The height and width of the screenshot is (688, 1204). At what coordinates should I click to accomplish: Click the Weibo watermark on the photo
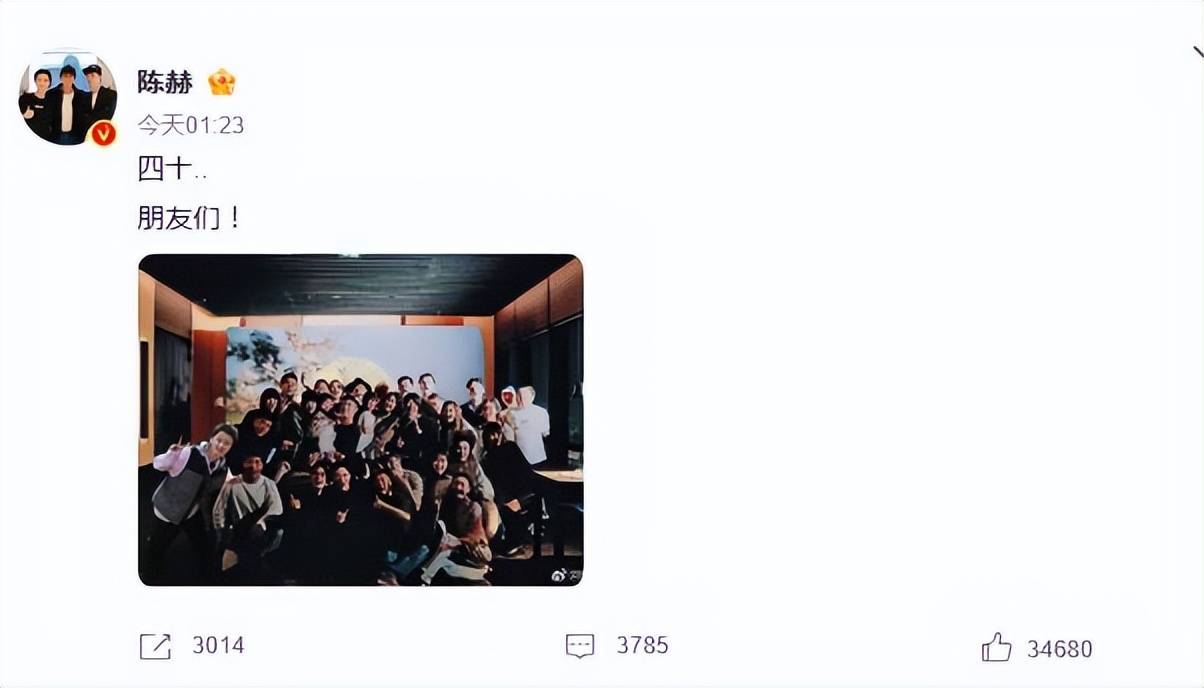click(x=565, y=574)
